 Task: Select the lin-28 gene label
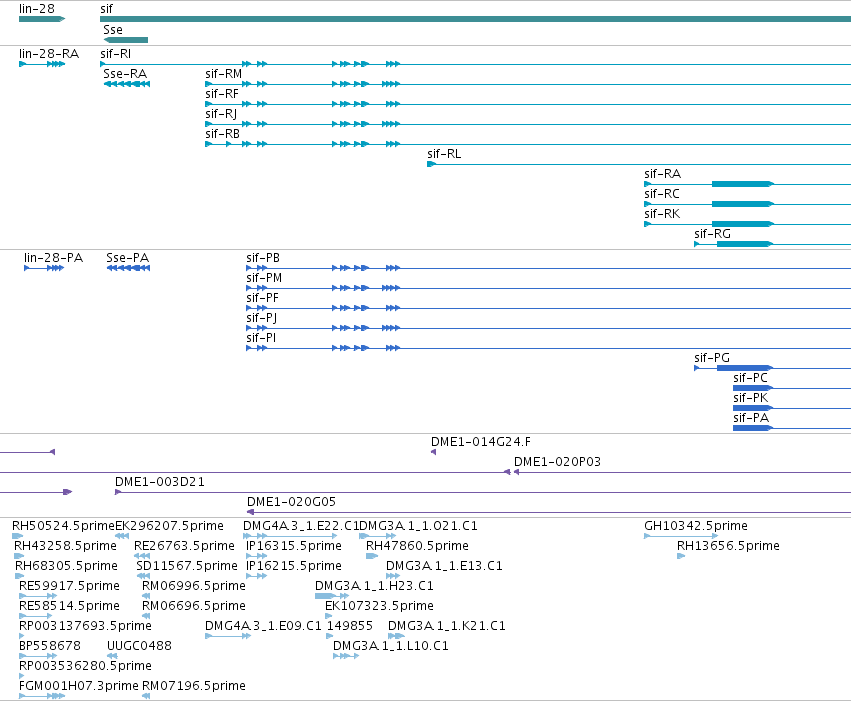coord(37,9)
